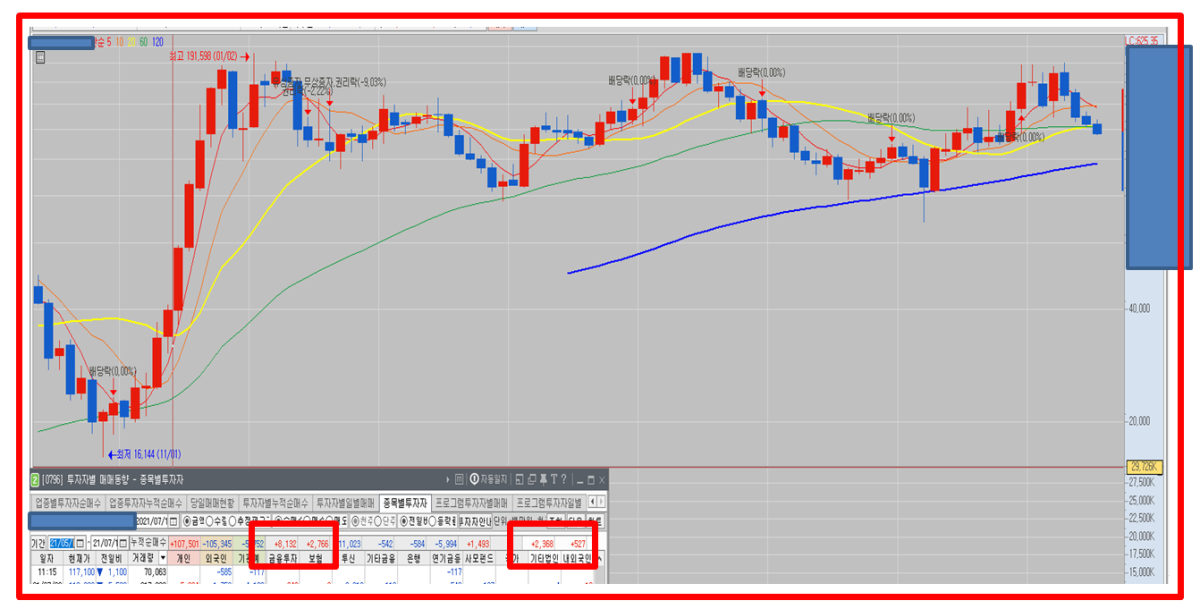Click the 투자자안내 button
This screenshot has height=609, width=1200.
pos(474,522)
